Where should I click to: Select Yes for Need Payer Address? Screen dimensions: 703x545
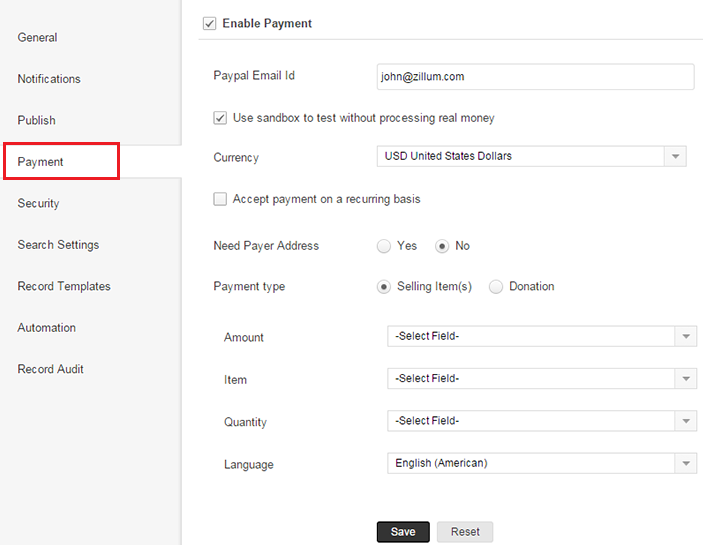(x=383, y=246)
